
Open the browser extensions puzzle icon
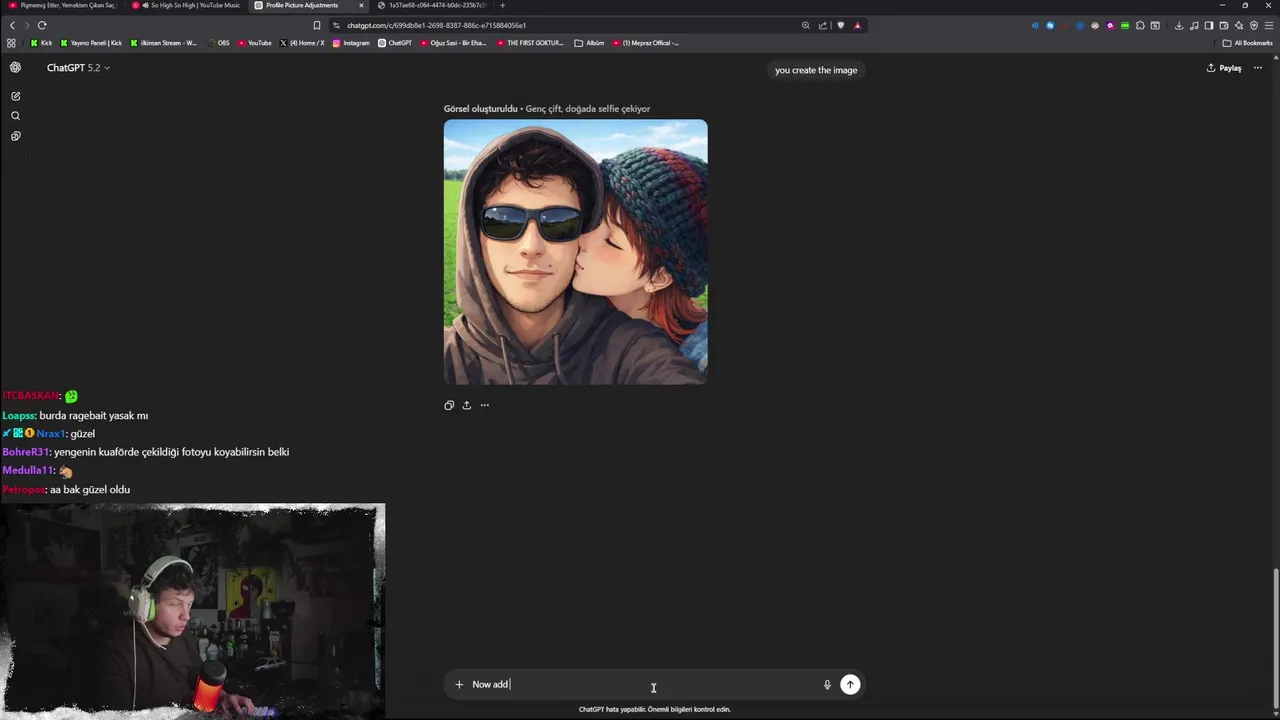pos(1140,25)
